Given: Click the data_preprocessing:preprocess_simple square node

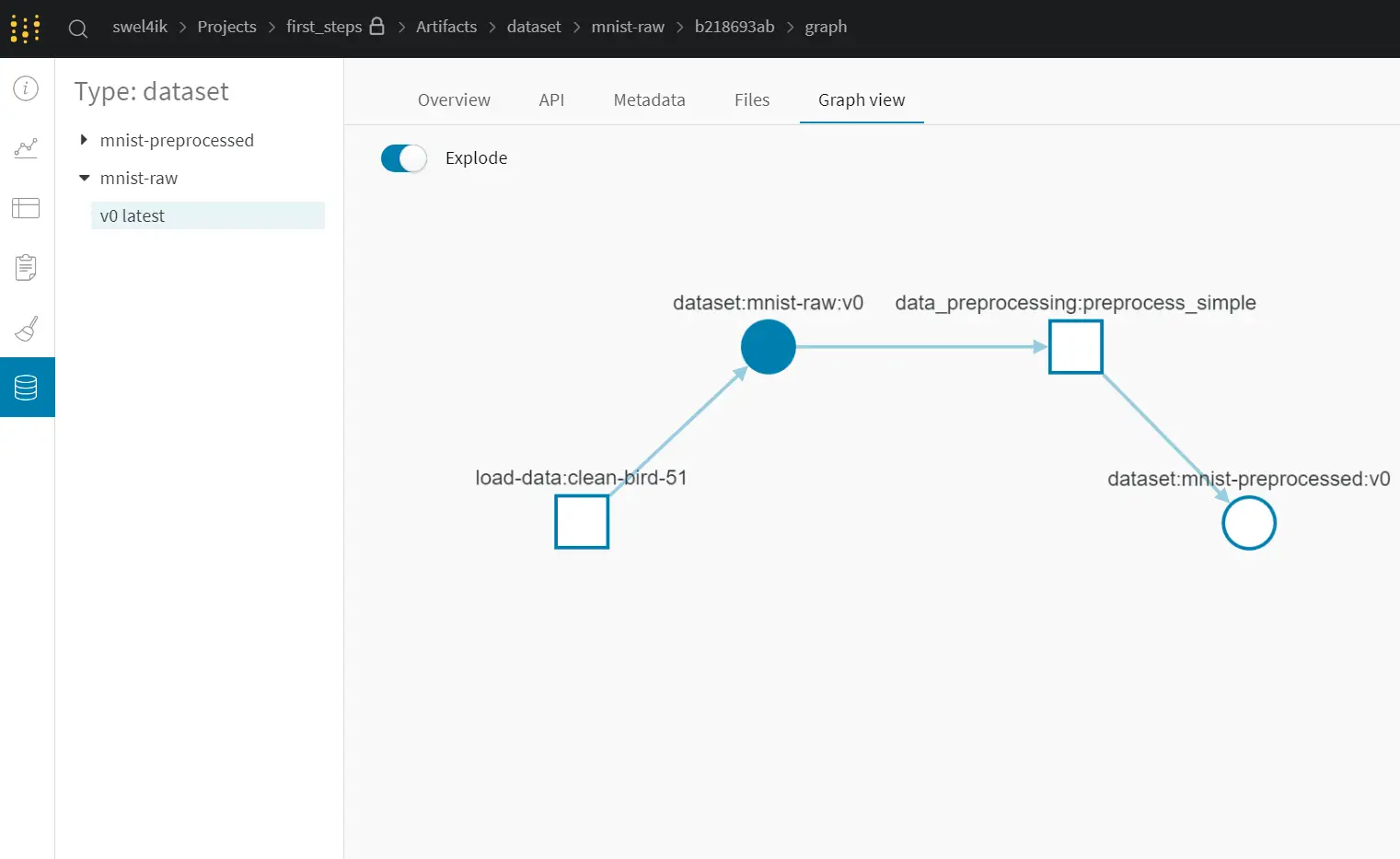Looking at the screenshot, I should point(1076,347).
